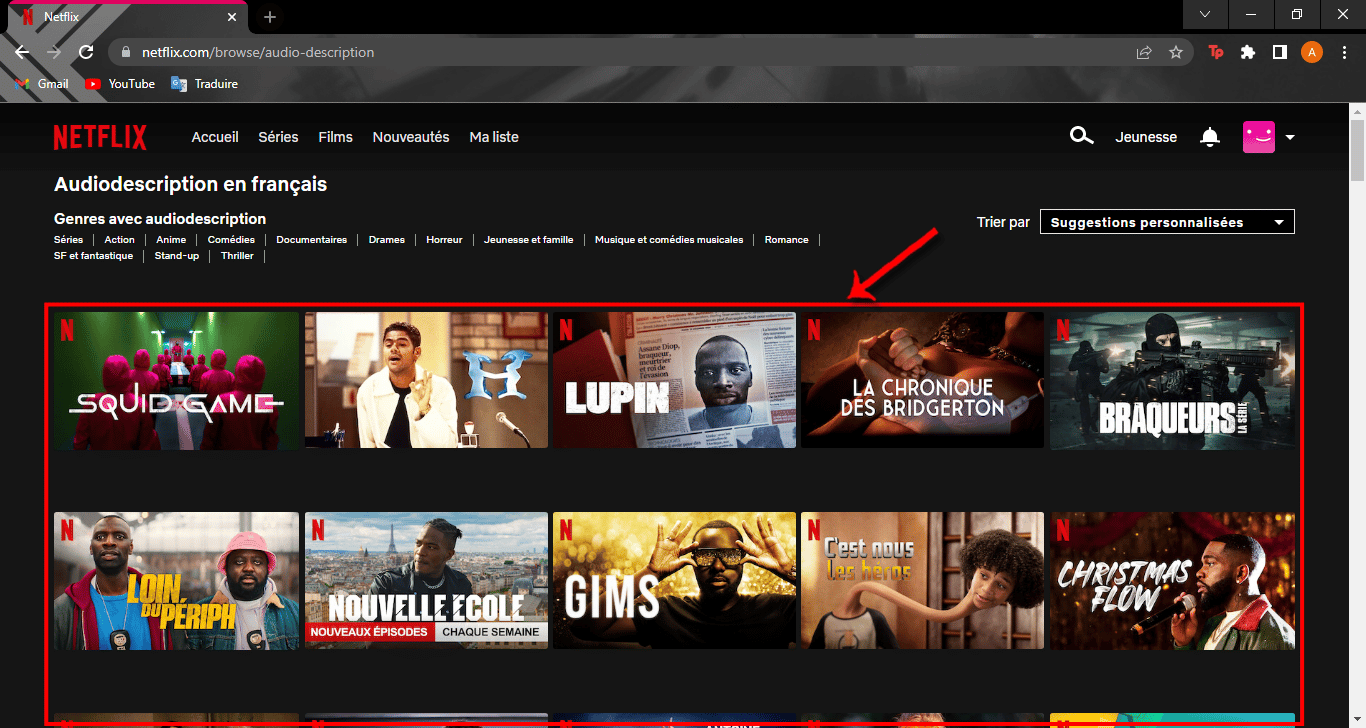Screen dimensions: 1366x728
Task: Open the search magnifier icon
Action: tap(1081, 136)
